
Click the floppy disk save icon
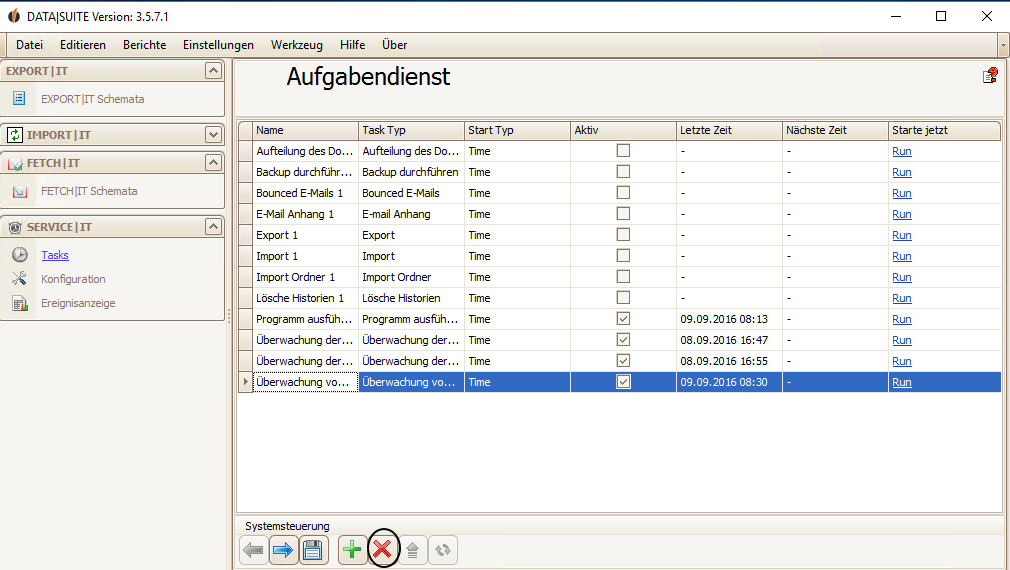click(313, 550)
